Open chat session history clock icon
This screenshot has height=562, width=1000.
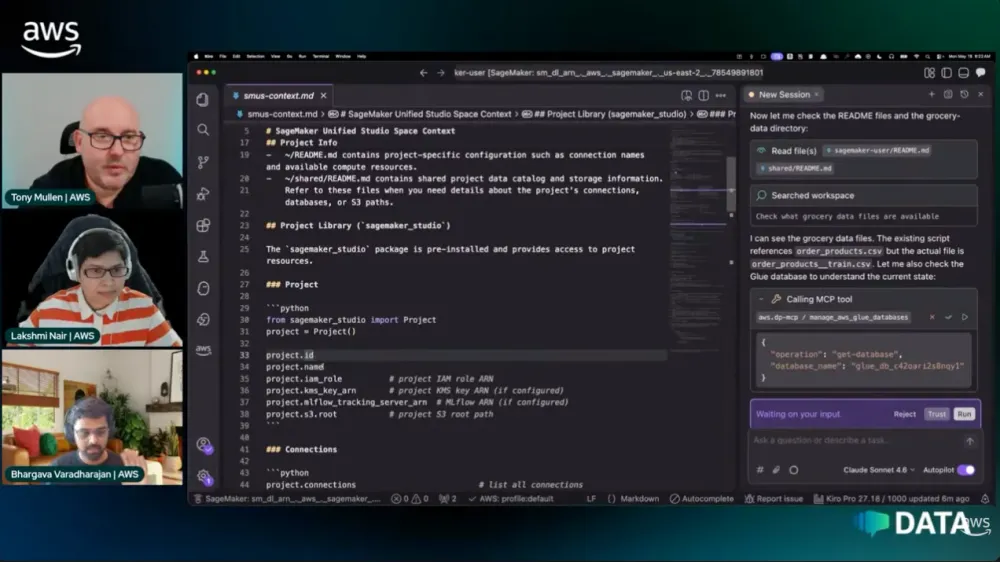tap(964, 94)
